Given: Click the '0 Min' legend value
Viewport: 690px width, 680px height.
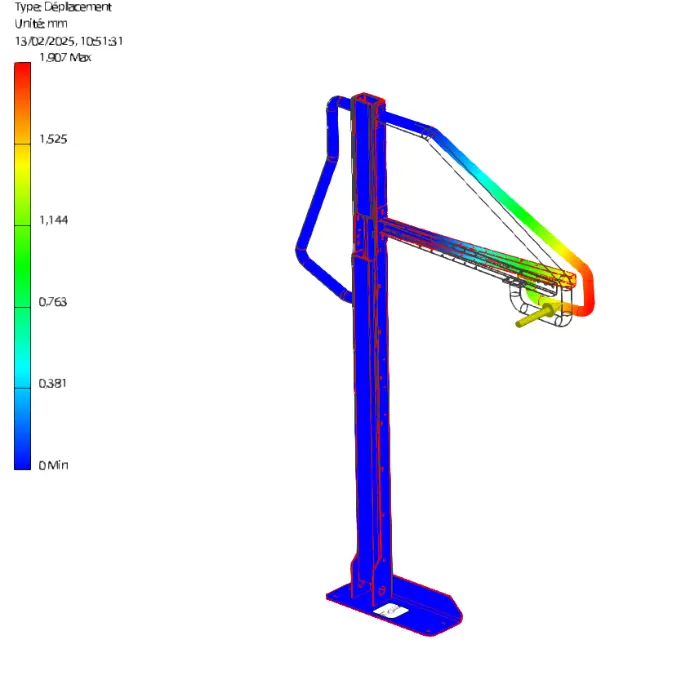Looking at the screenshot, I should pos(54,465).
